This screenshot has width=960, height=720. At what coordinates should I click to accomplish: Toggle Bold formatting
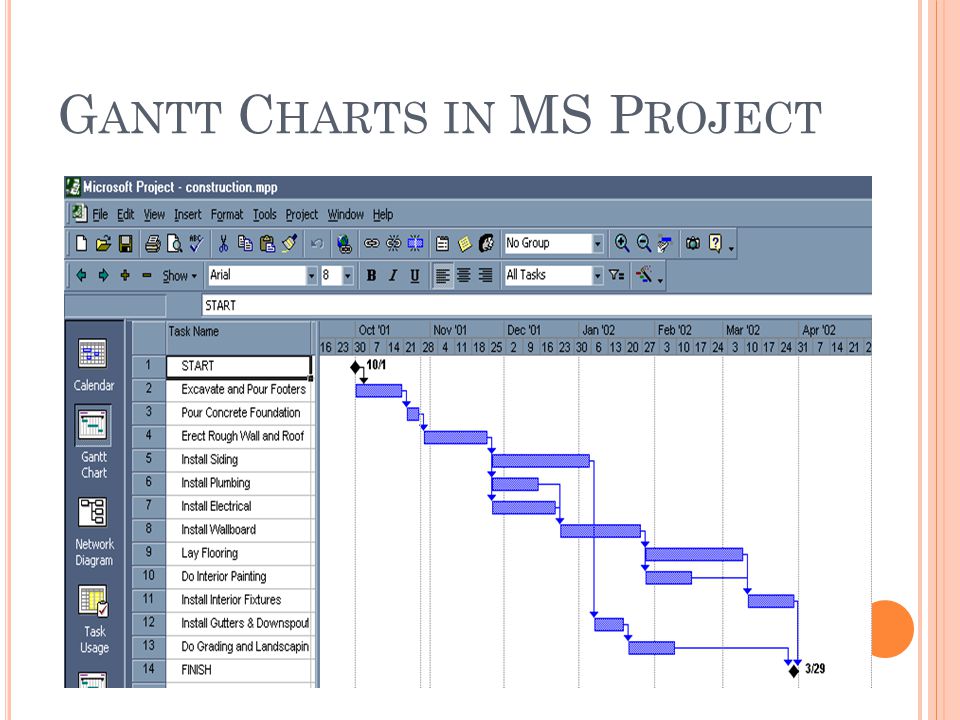click(371, 276)
